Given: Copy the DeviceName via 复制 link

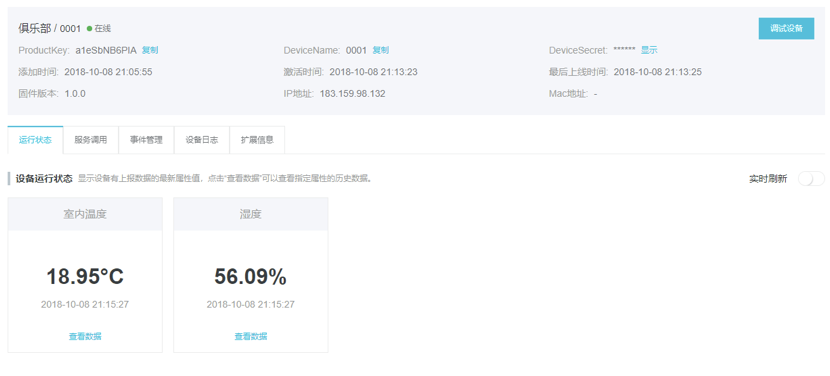Looking at the screenshot, I should pos(381,50).
